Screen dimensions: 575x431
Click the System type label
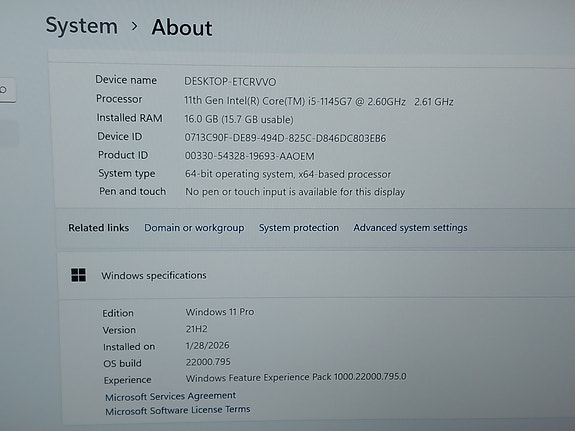[127, 174]
